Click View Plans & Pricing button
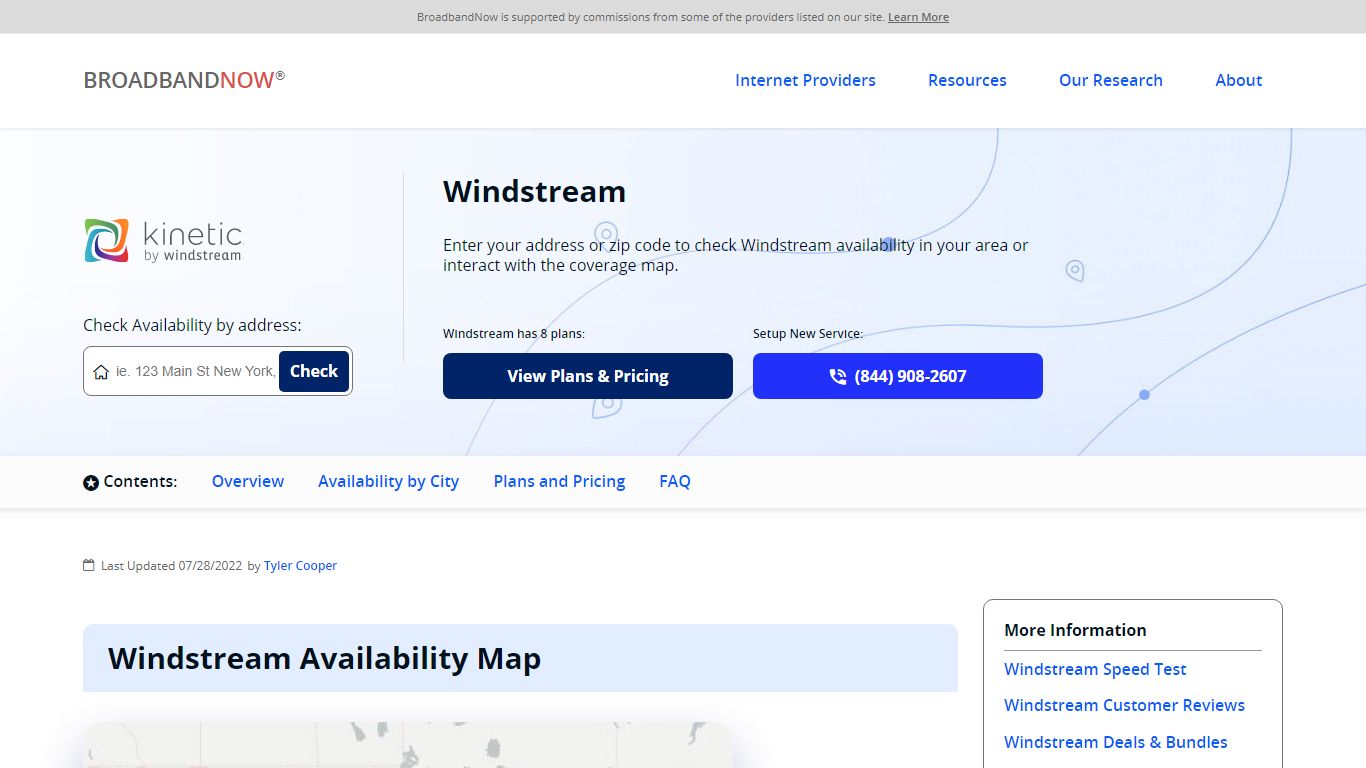 (588, 376)
